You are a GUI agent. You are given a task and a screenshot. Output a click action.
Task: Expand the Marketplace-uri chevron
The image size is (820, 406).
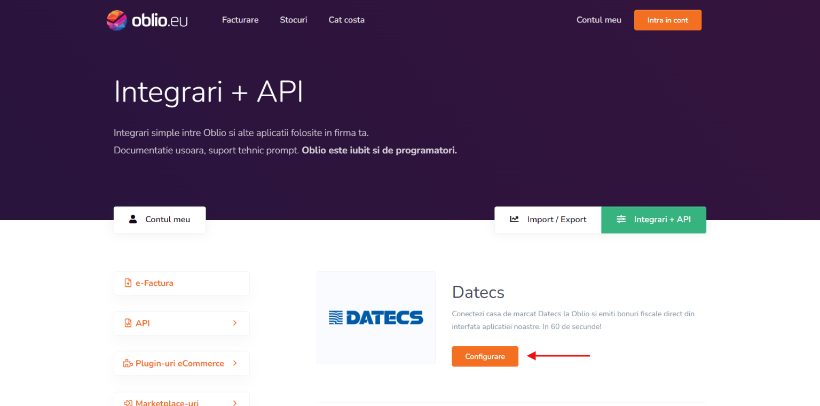(x=235, y=403)
